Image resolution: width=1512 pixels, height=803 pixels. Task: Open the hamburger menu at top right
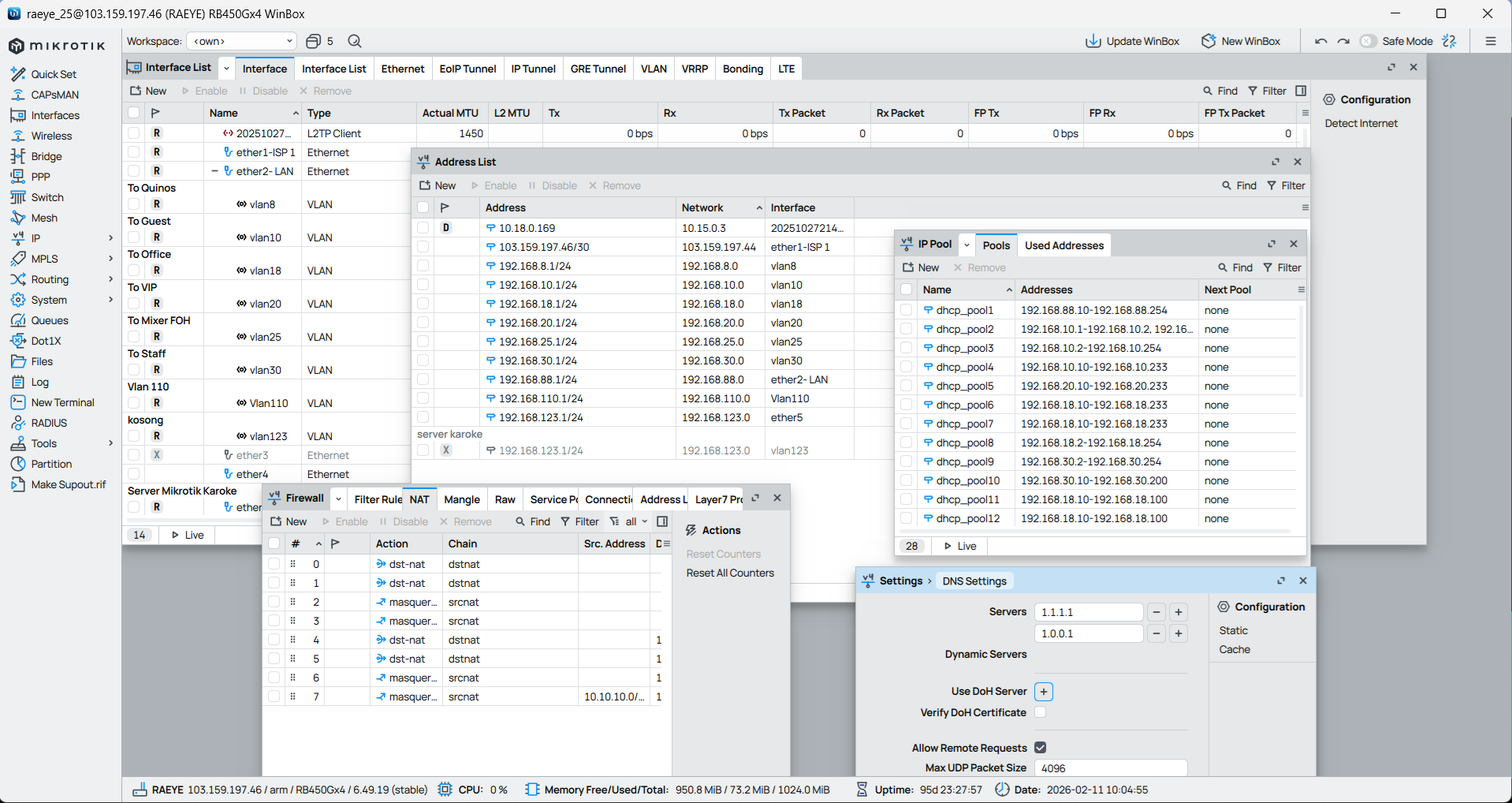click(x=1490, y=41)
